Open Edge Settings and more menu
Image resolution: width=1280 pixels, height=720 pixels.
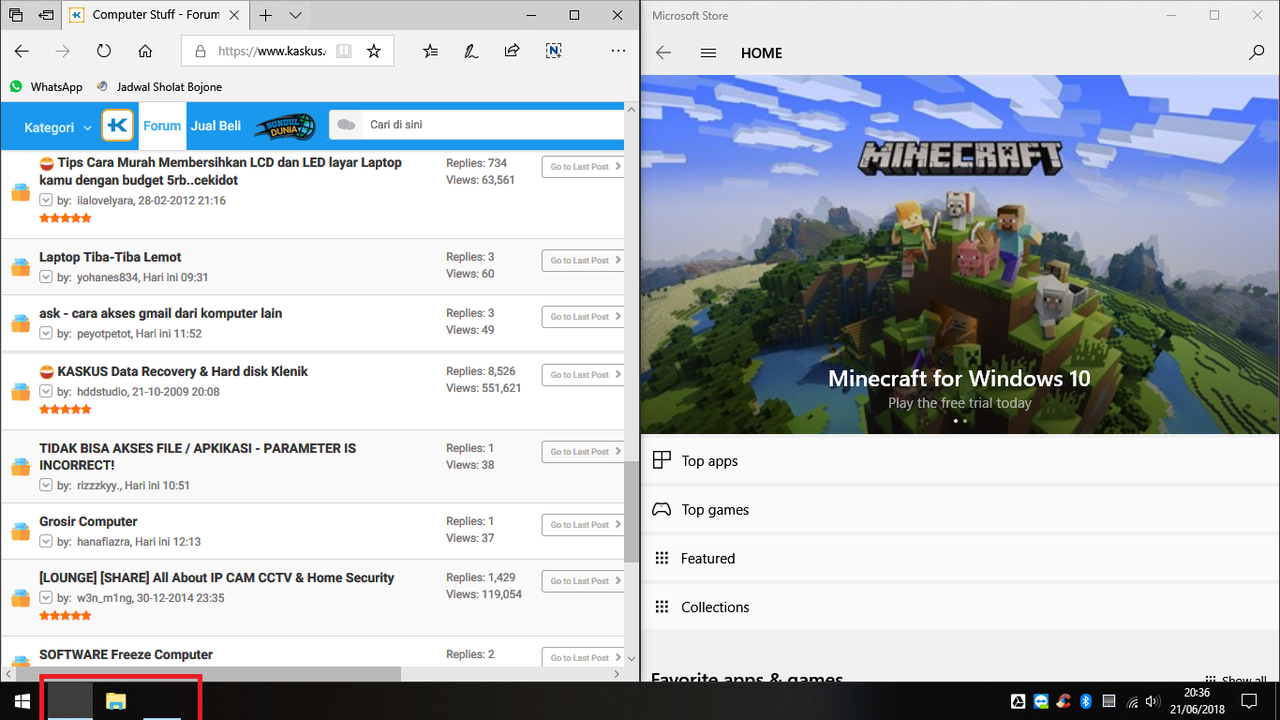click(x=618, y=51)
